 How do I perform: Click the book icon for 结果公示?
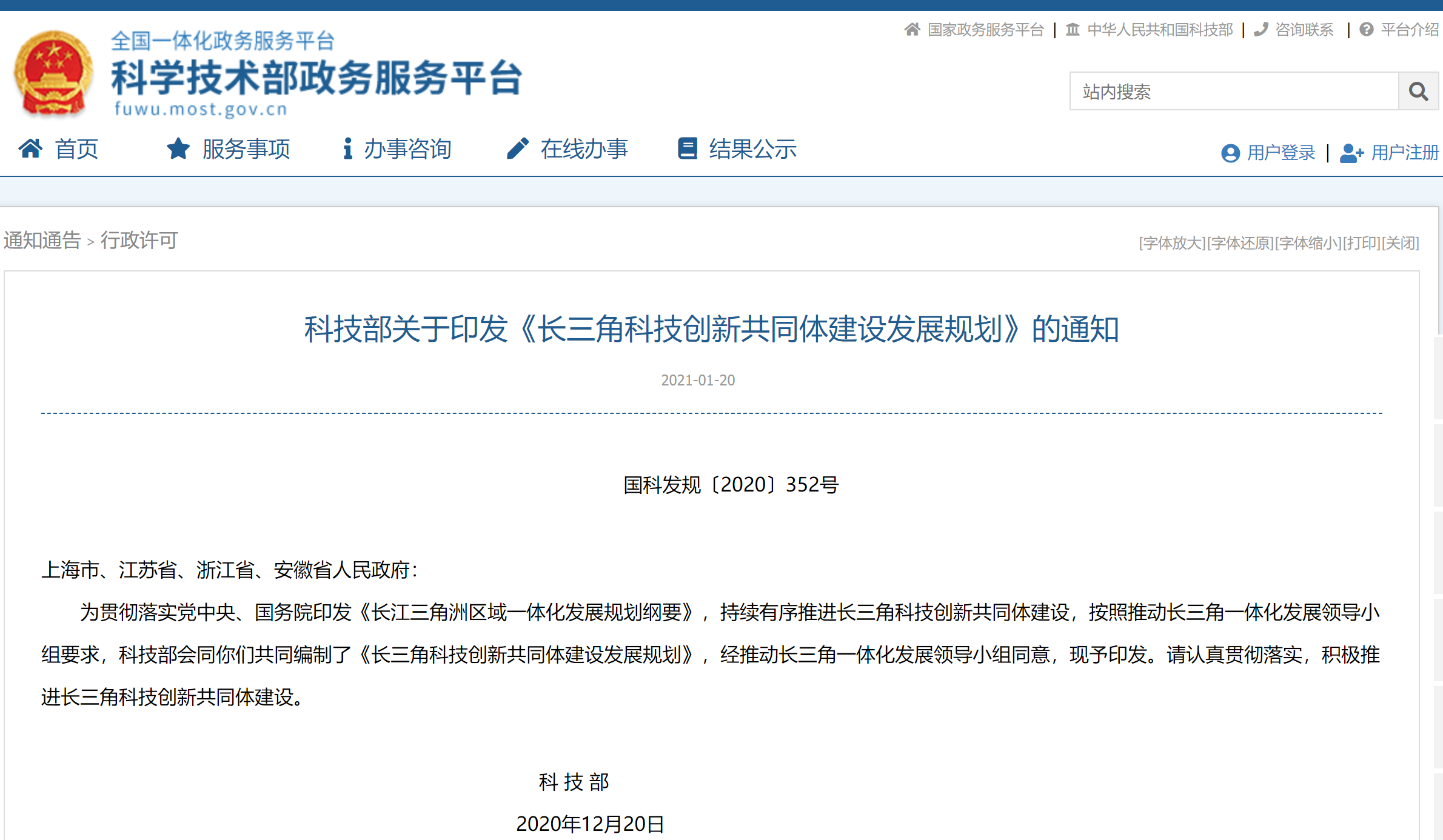pos(687,148)
